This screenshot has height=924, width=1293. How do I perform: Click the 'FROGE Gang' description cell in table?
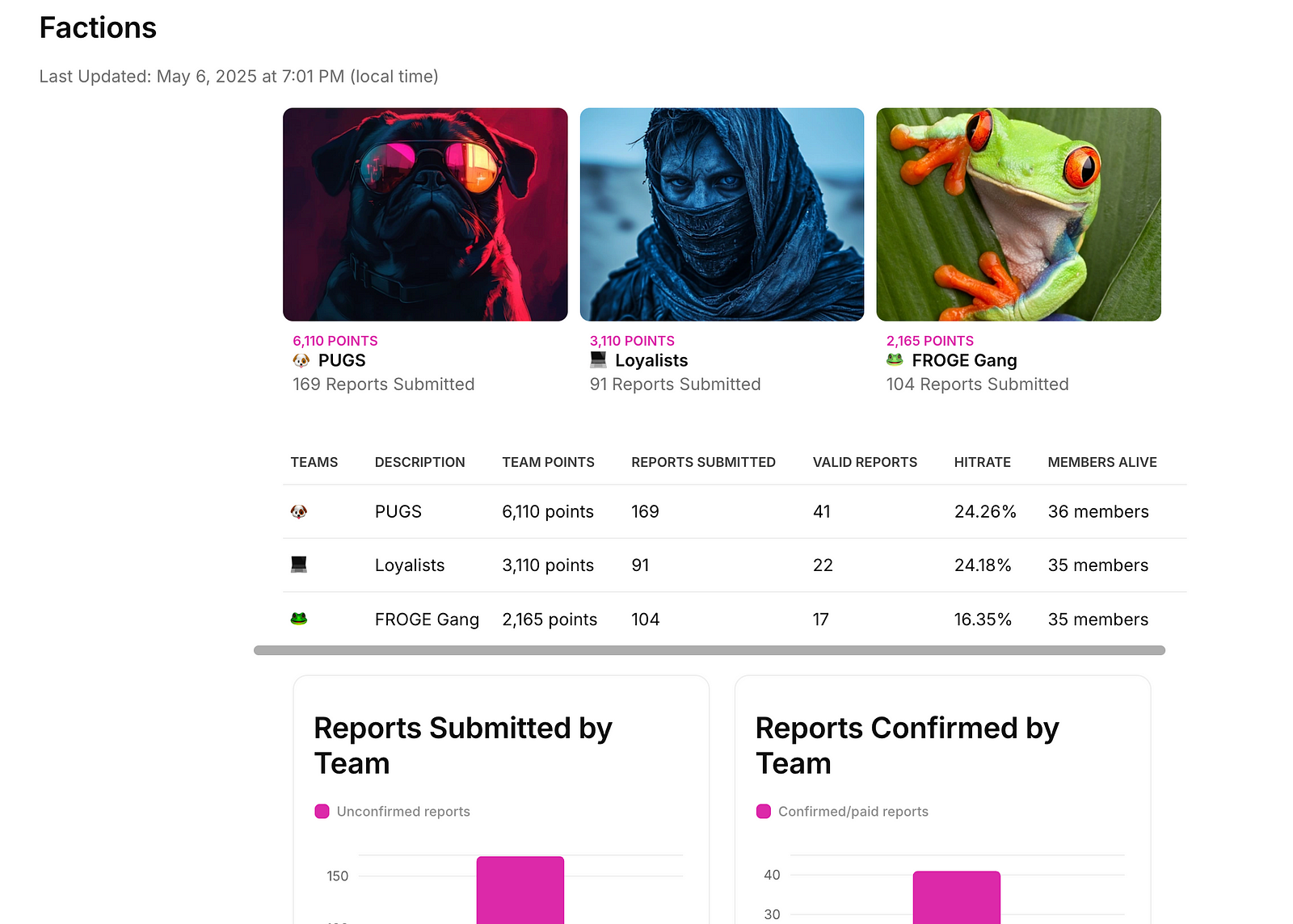click(x=427, y=619)
